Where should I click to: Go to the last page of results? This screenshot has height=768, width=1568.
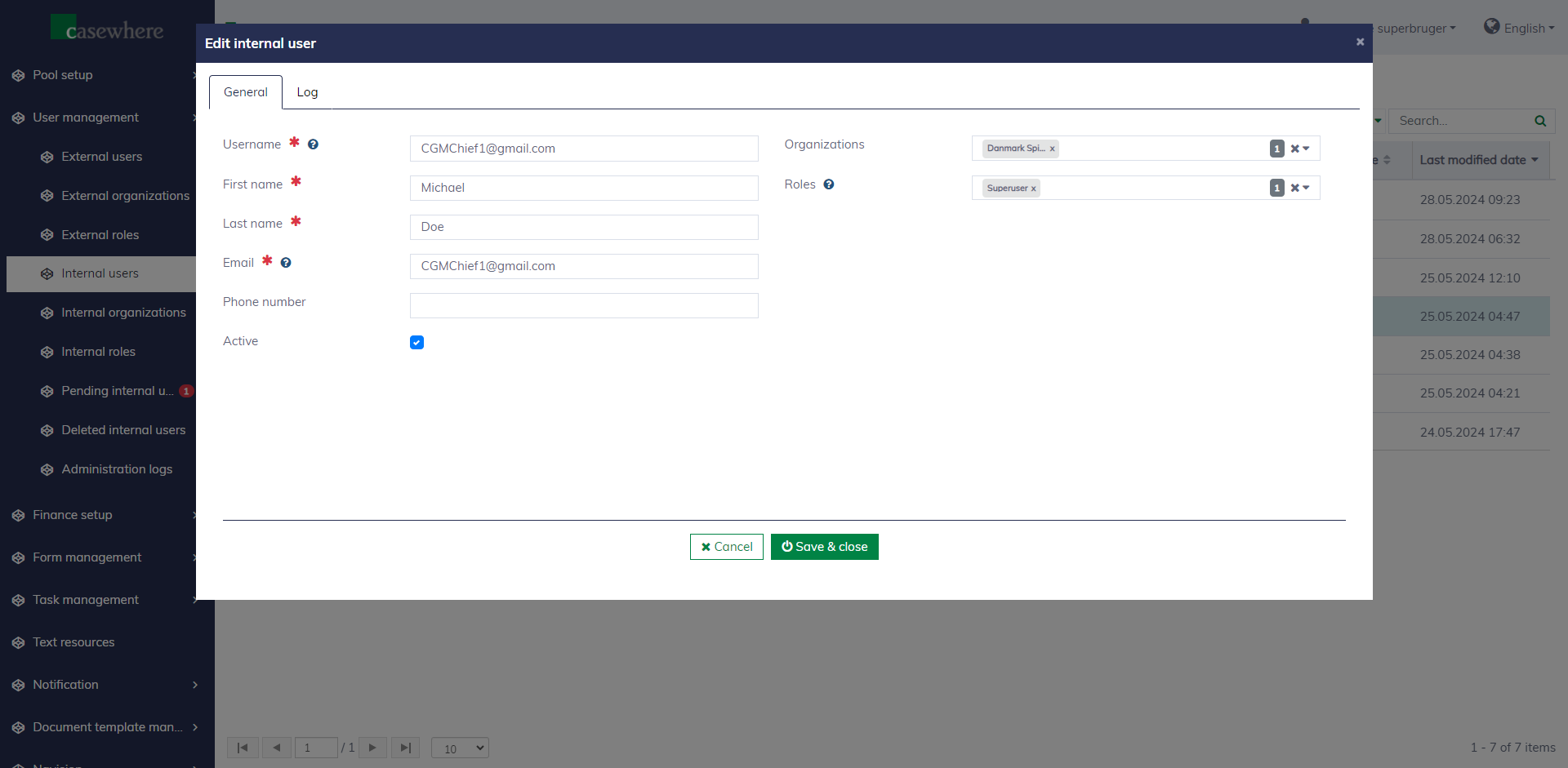pos(405,748)
